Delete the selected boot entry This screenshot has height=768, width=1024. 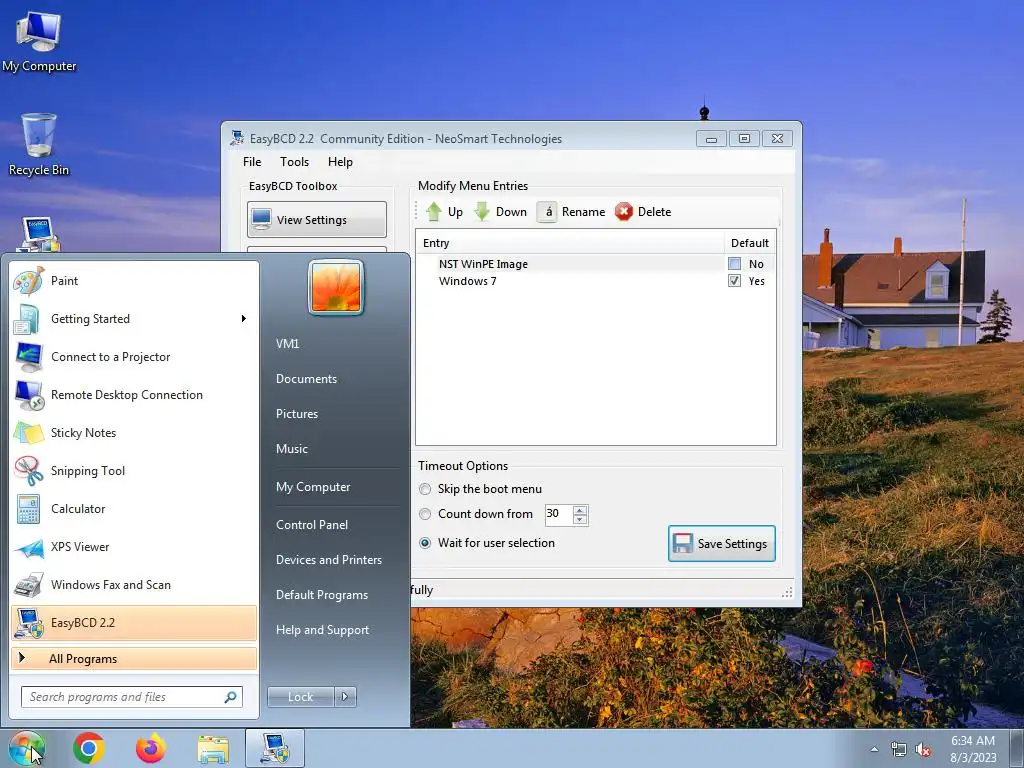coord(643,212)
